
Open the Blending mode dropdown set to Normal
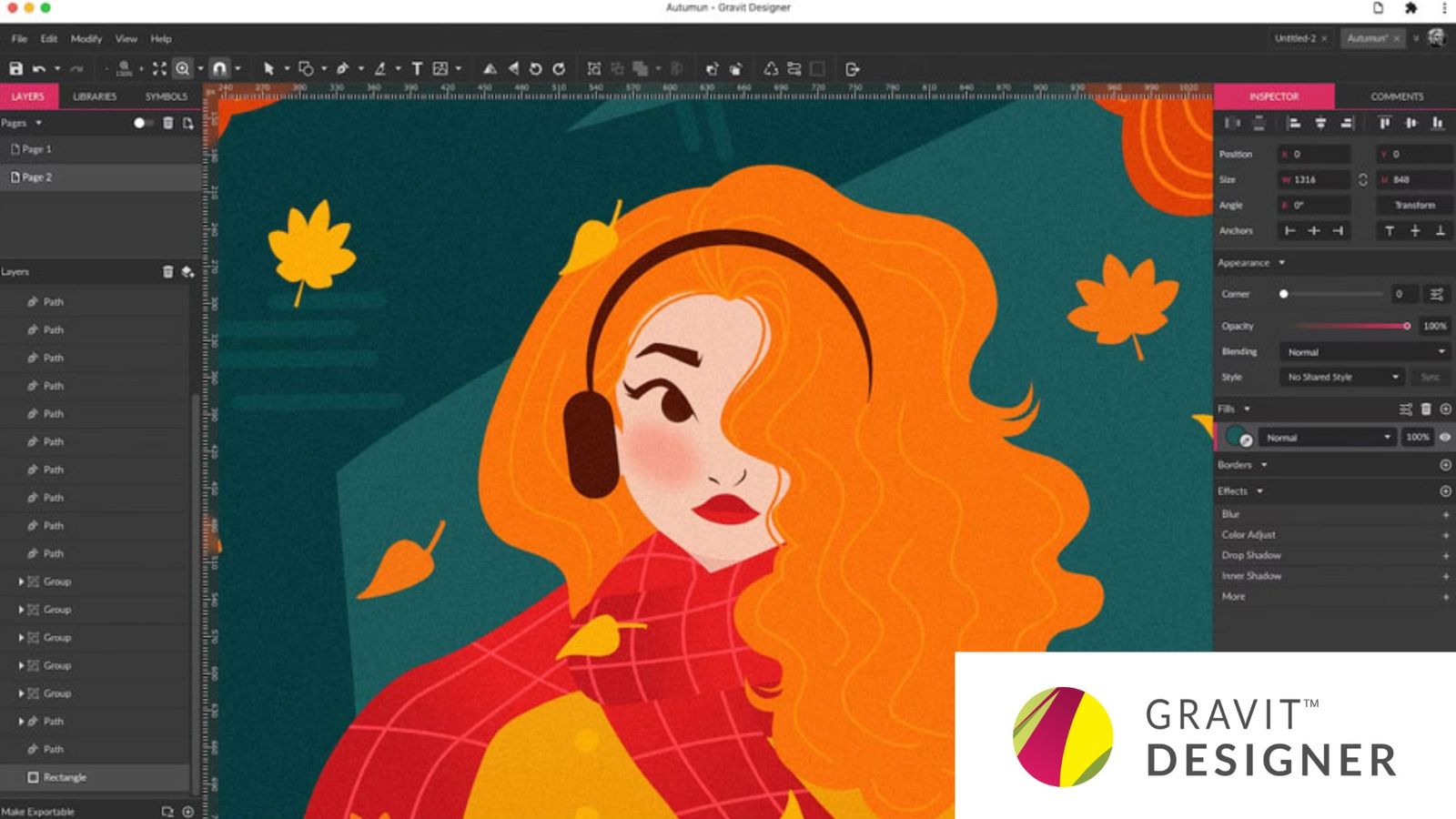(1363, 351)
